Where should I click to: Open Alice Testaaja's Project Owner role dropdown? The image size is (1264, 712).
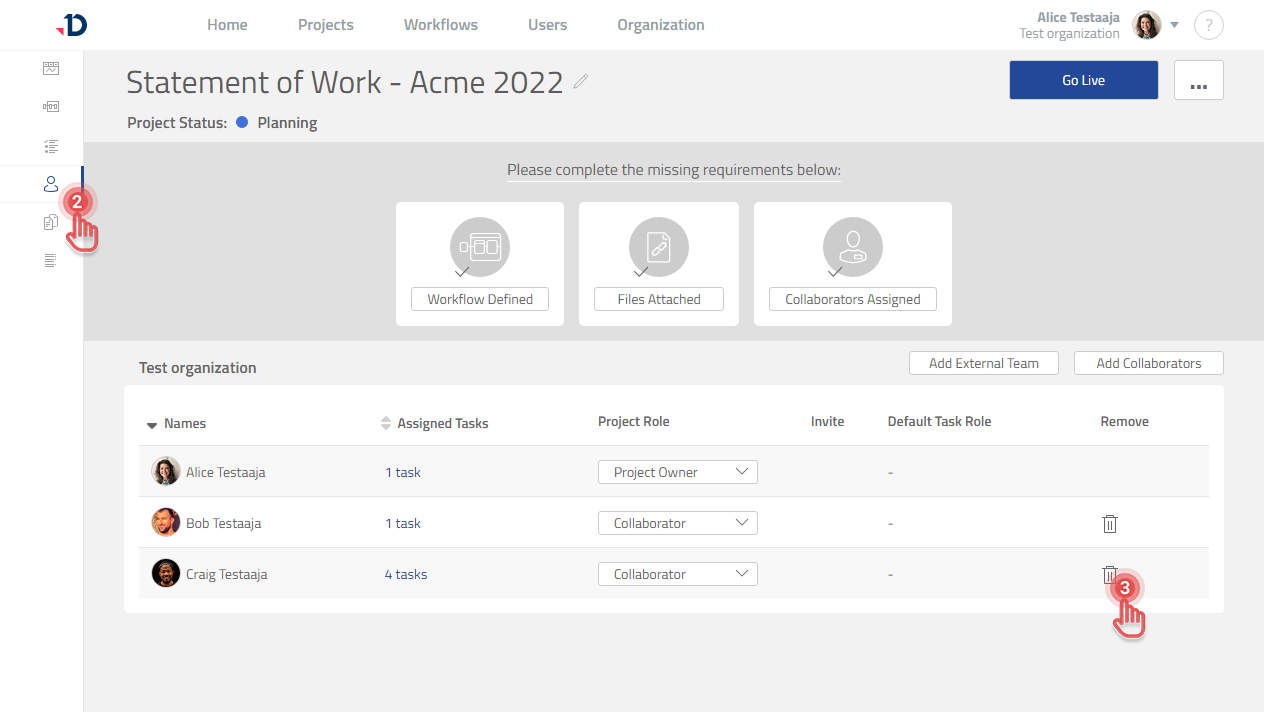tap(677, 472)
